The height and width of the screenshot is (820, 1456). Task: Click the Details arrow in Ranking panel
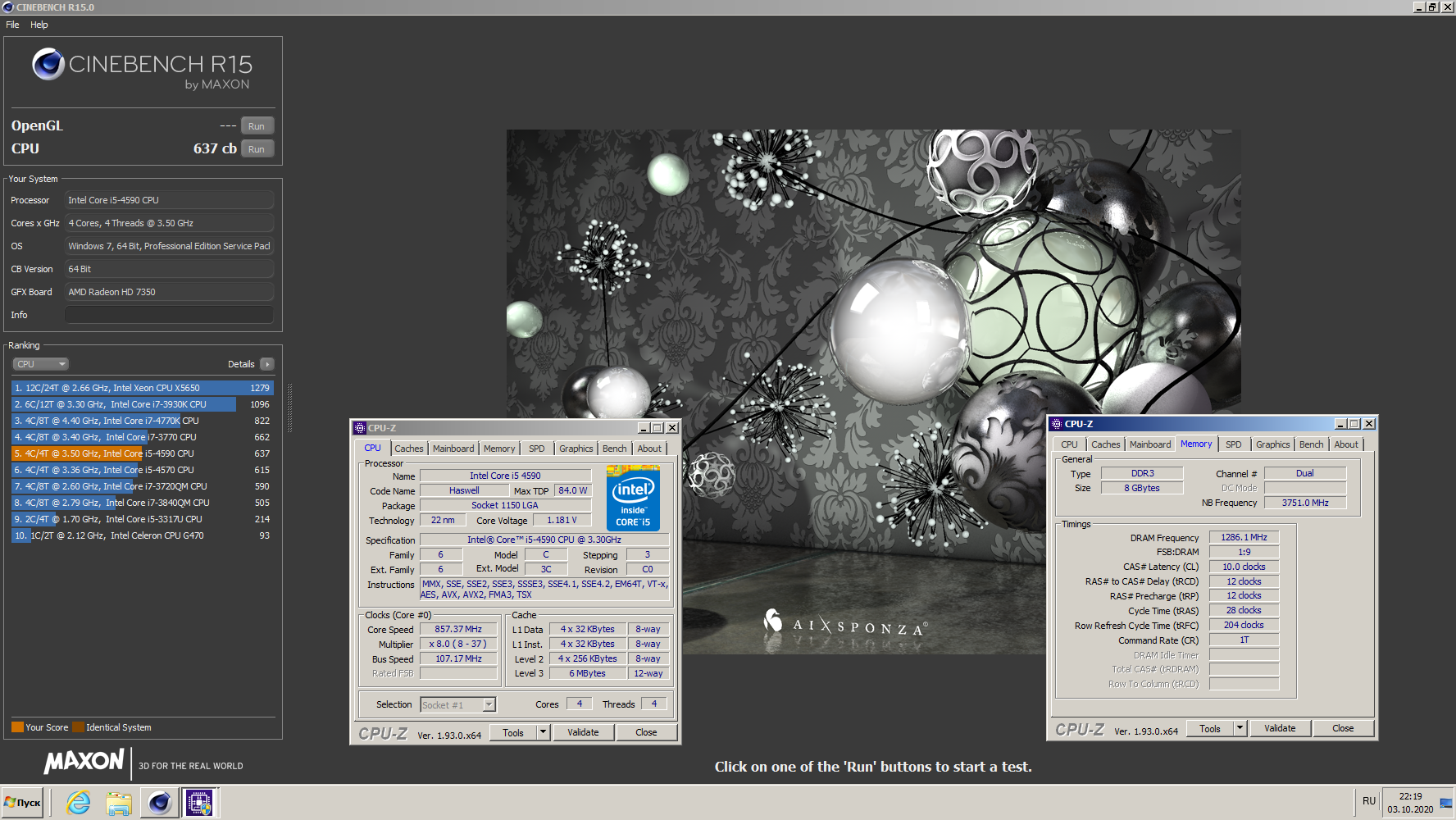pyautogui.click(x=267, y=364)
